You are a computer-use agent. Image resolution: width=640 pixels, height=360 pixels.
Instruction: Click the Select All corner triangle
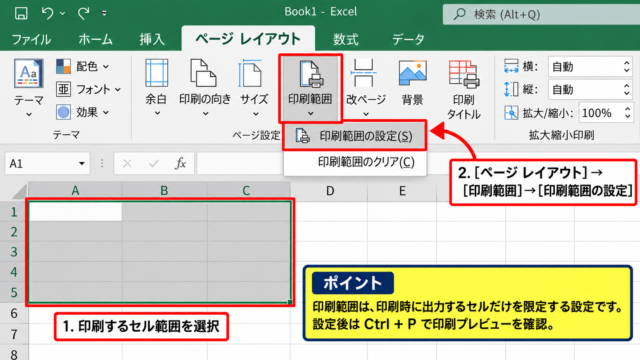pyautogui.click(x=19, y=191)
